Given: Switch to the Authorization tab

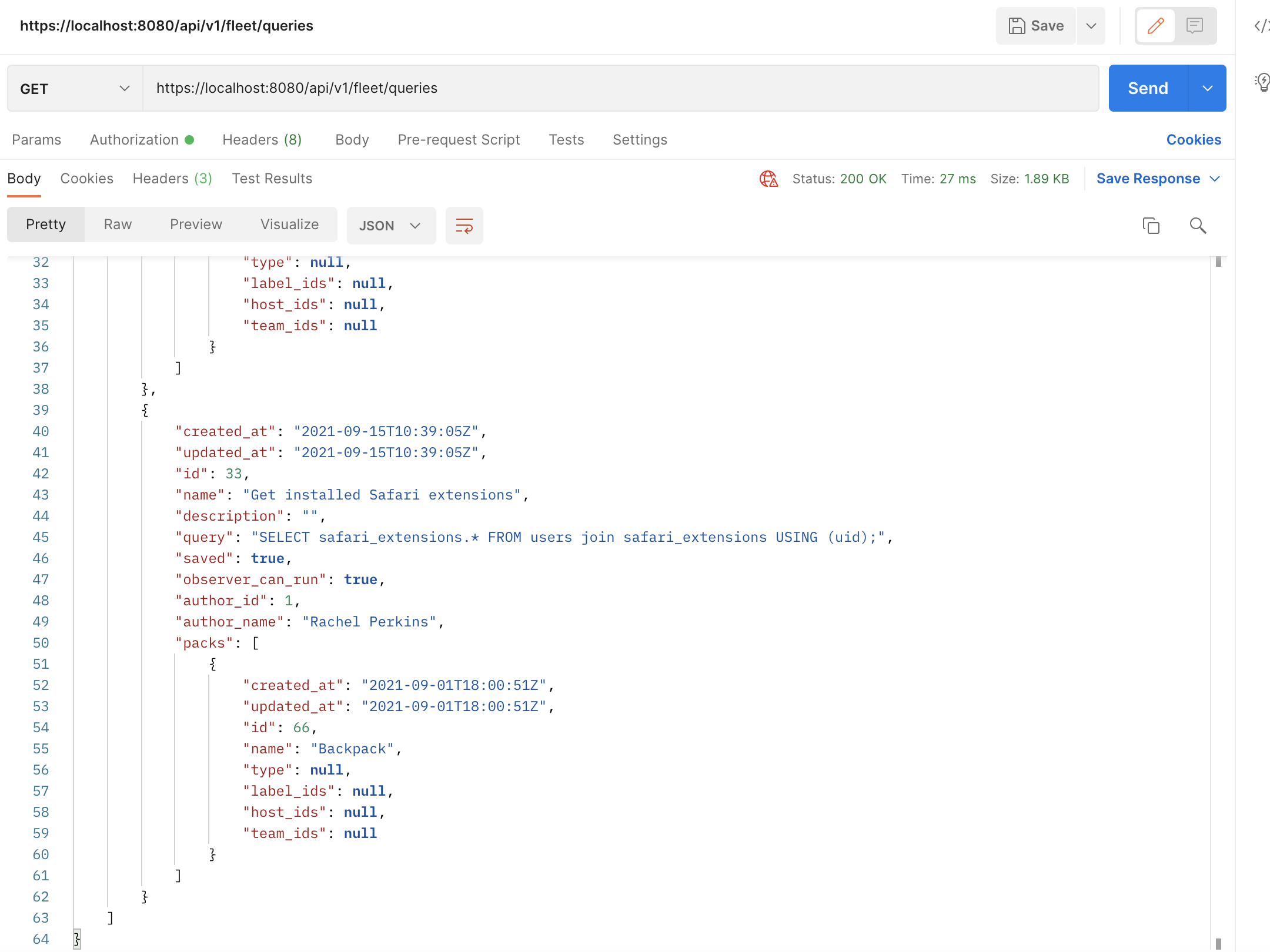Looking at the screenshot, I should point(134,140).
